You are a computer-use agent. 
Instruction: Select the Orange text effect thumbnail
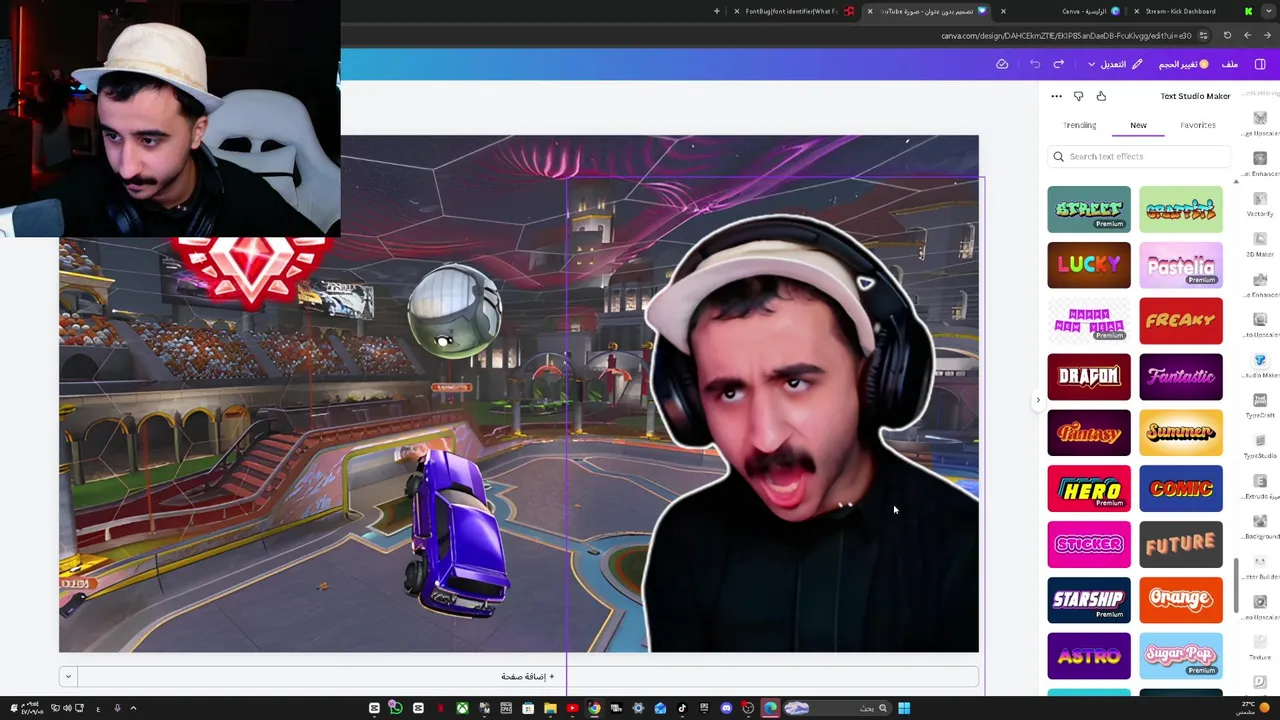click(1181, 600)
